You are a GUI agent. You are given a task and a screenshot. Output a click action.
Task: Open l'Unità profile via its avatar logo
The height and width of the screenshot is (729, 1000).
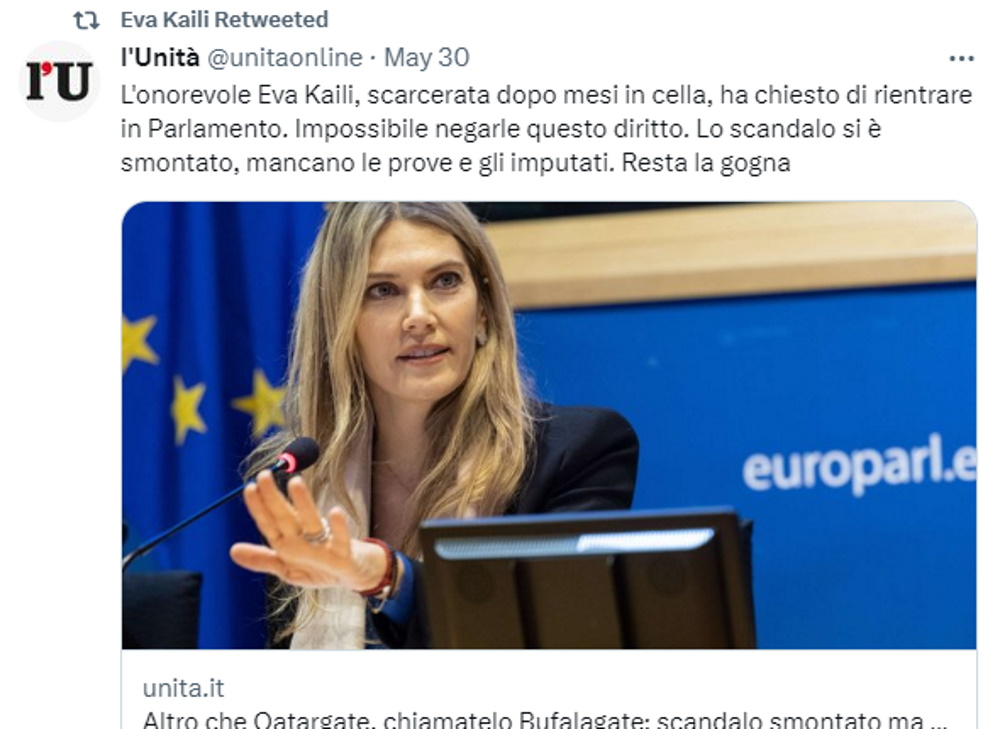click(59, 81)
